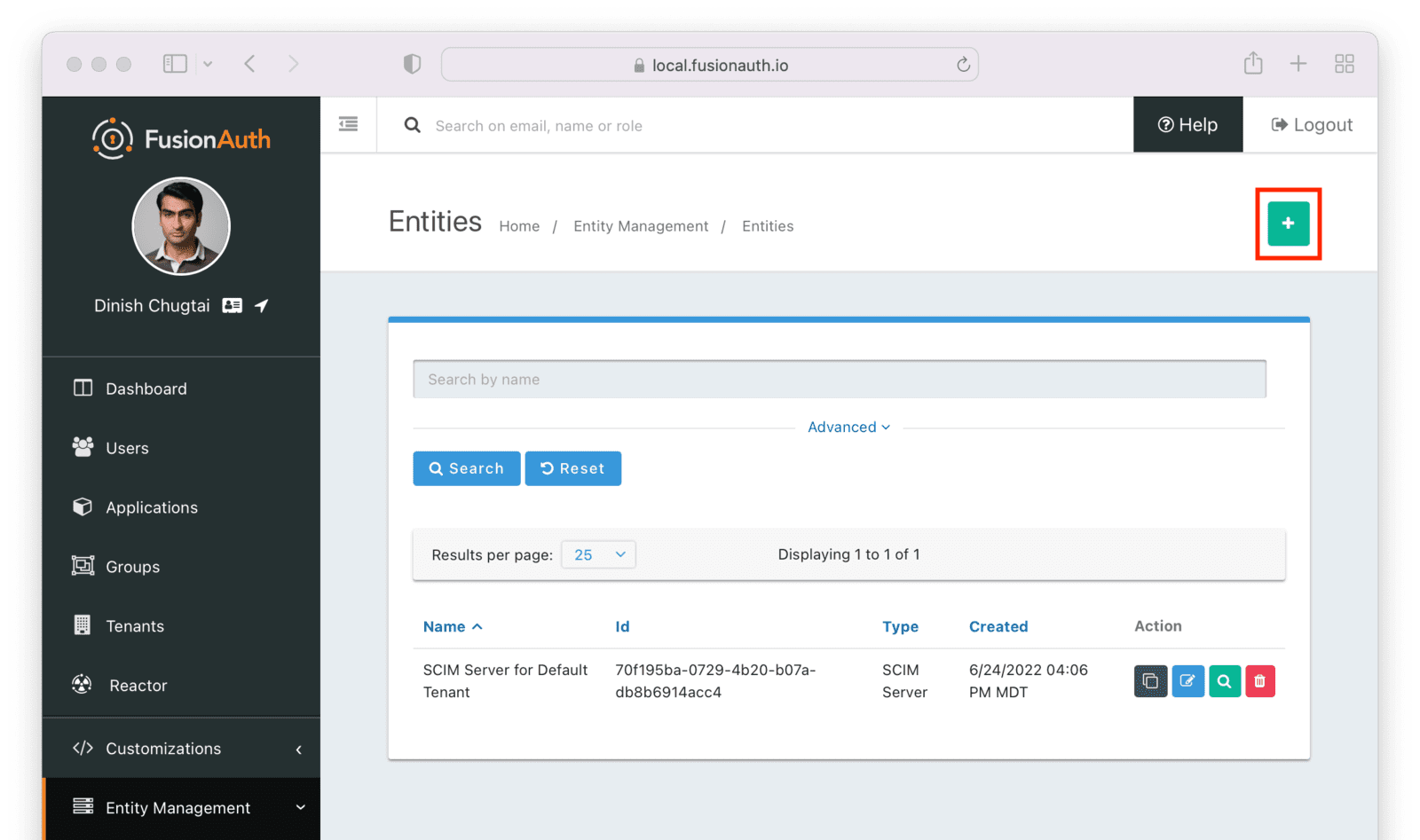Open the Results per page dropdown
1420x840 pixels.
(598, 554)
